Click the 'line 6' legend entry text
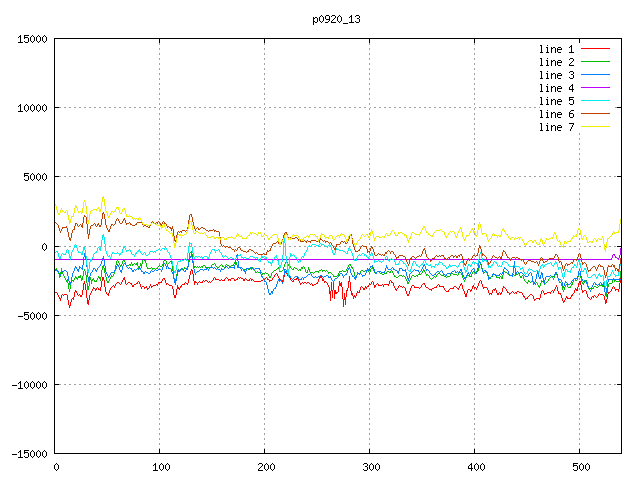The height and width of the screenshot is (480, 640). click(557, 114)
